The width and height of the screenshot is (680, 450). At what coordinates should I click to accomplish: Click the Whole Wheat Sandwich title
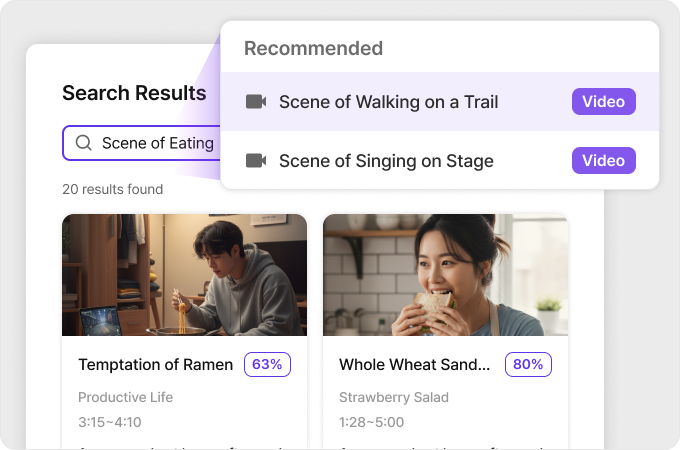[415, 365]
